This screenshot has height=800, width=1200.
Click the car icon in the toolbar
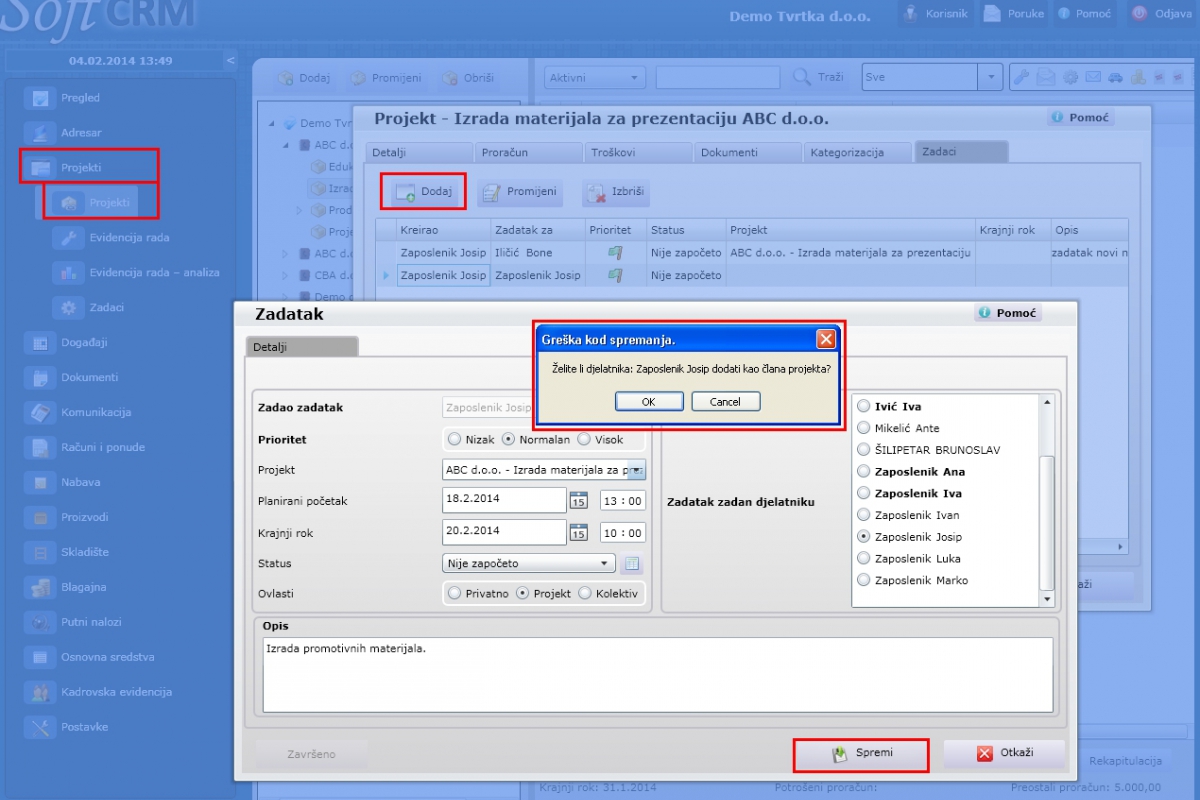click(x=1115, y=77)
